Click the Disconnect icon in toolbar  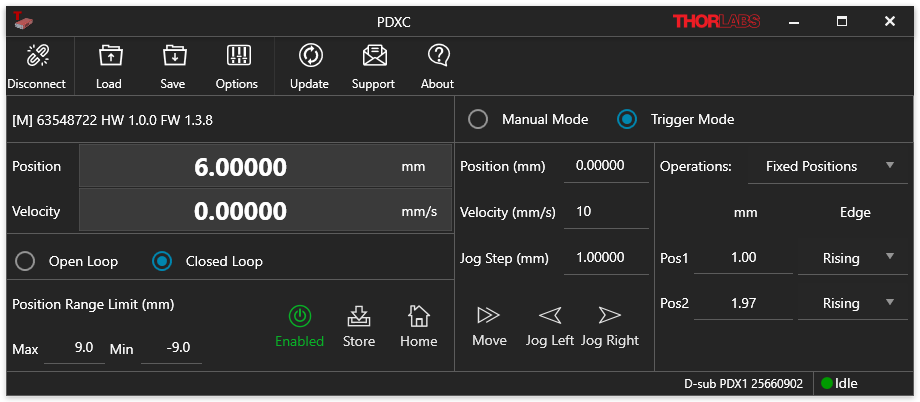point(37,56)
